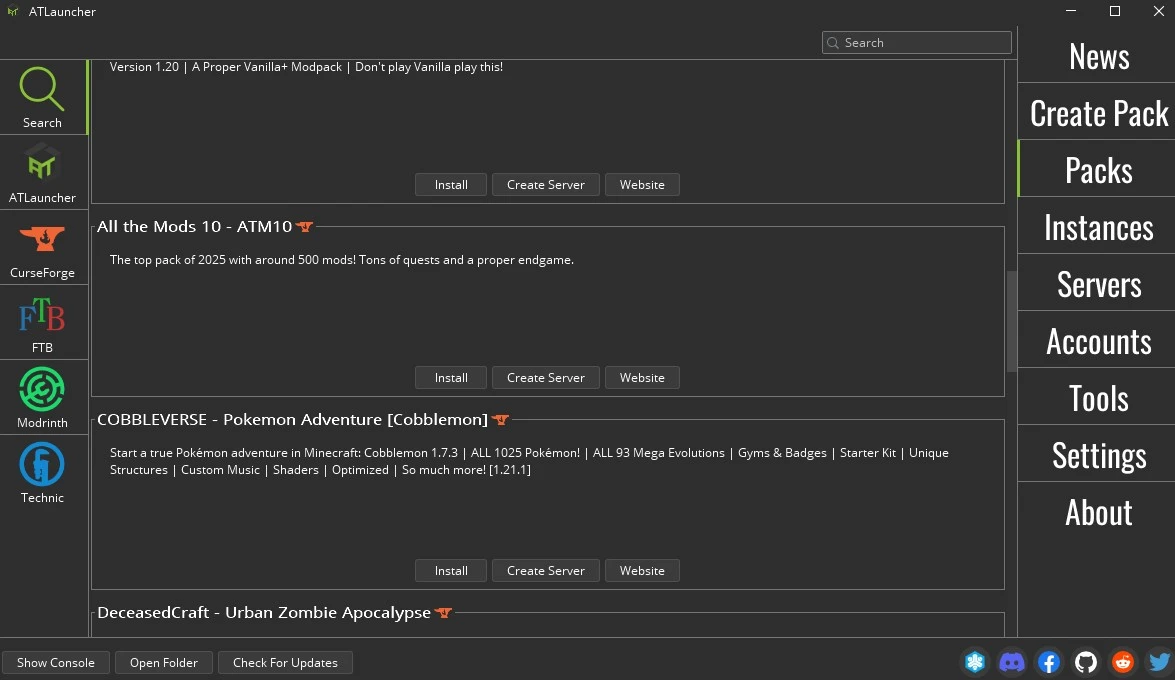Select the Modrinth platform icon

[x=42, y=389]
